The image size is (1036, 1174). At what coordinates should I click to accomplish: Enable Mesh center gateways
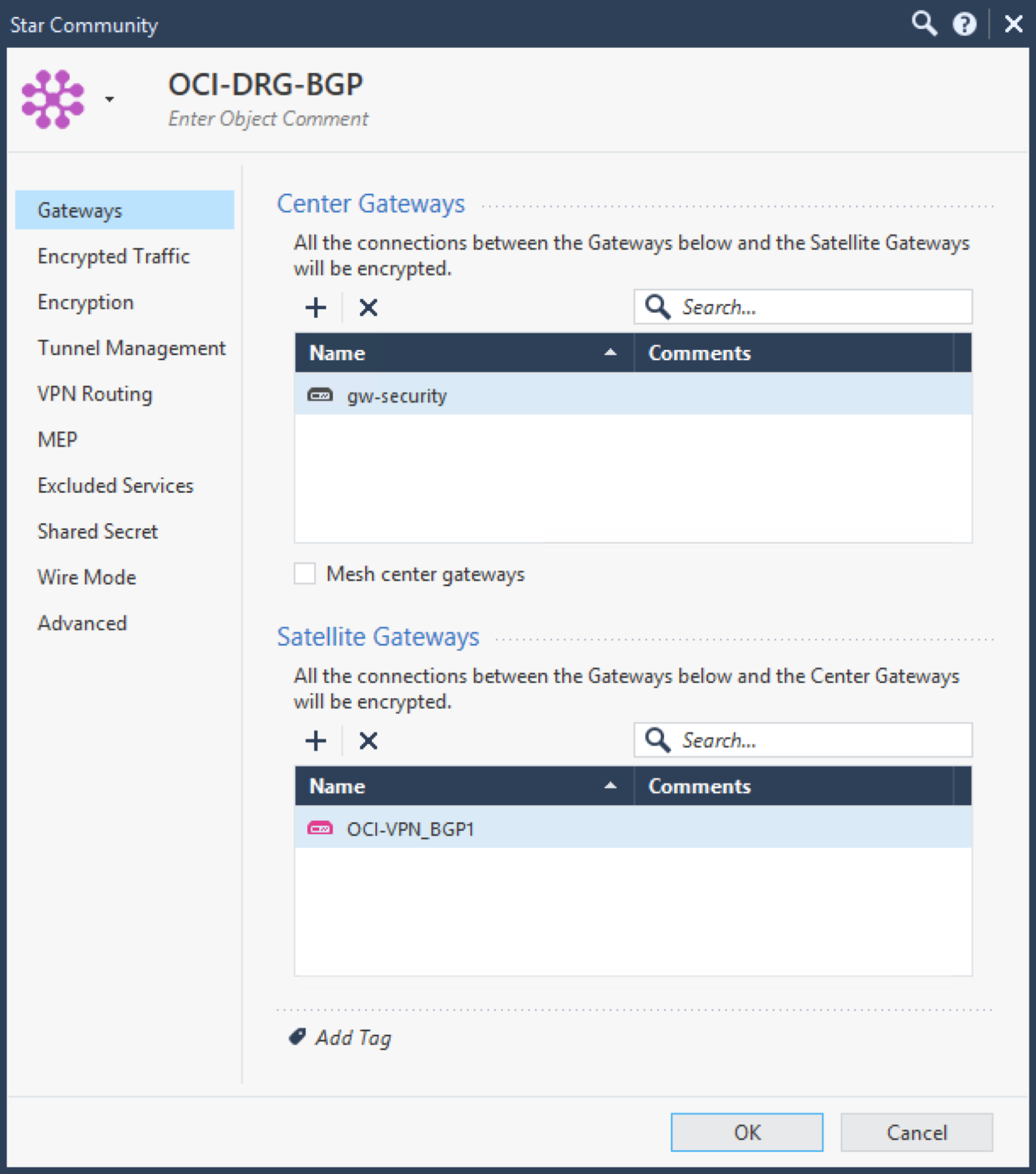click(x=304, y=573)
